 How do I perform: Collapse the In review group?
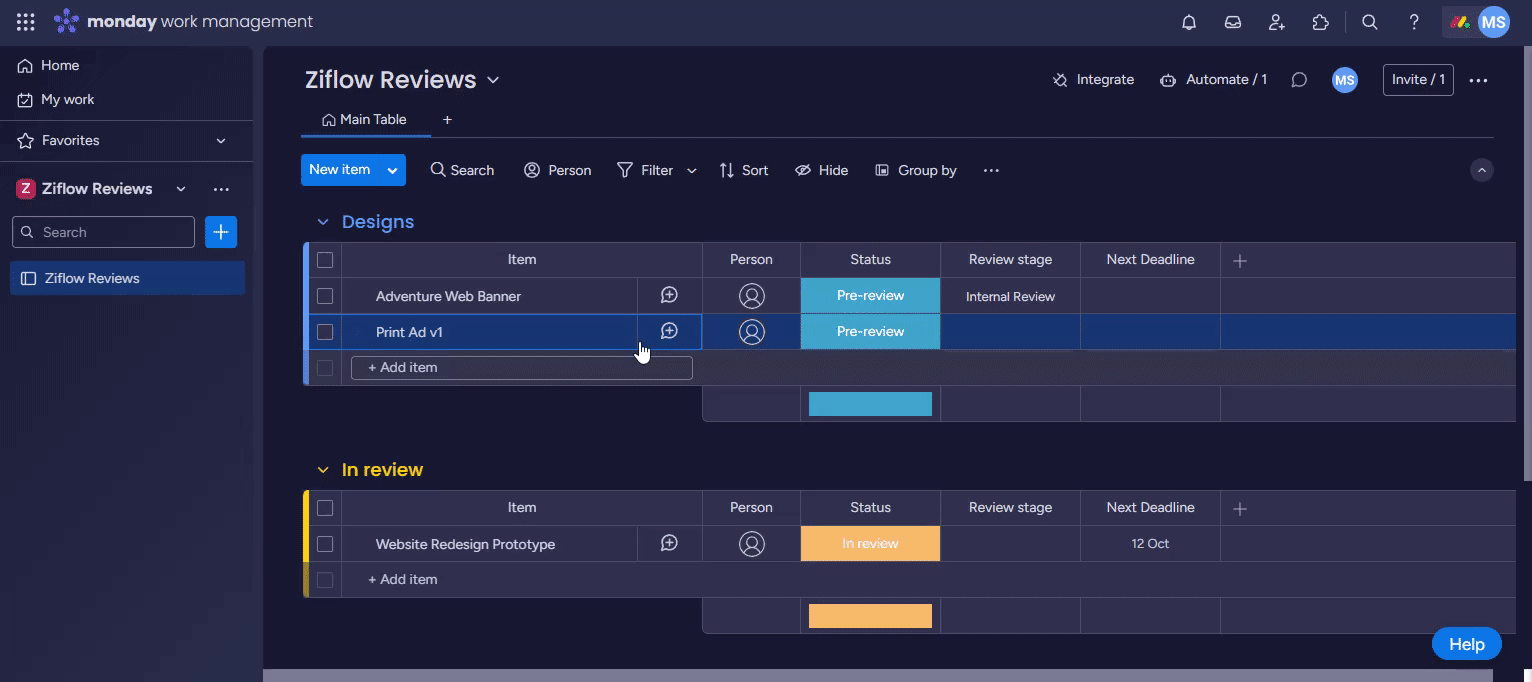click(x=323, y=470)
